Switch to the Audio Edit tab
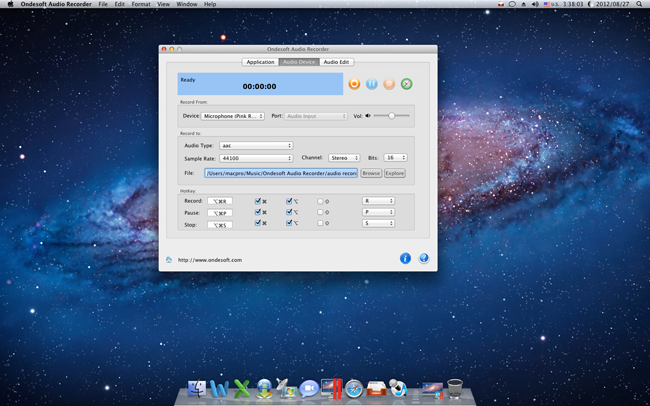The width and height of the screenshot is (650, 406). pyautogui.click(x=336, y=62)
